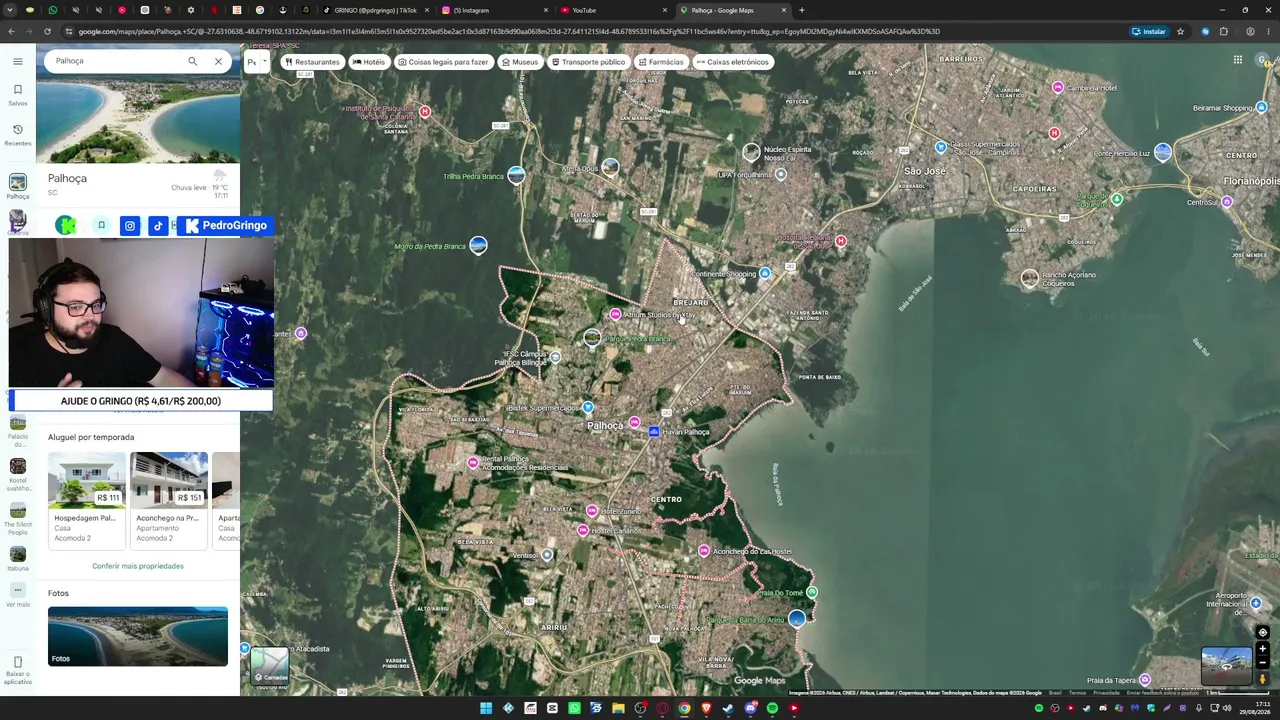Open WhatsApp from the taskbar
Image resolution: width=1280 pixels, height=720 pixels.
[x=574, y=708]
